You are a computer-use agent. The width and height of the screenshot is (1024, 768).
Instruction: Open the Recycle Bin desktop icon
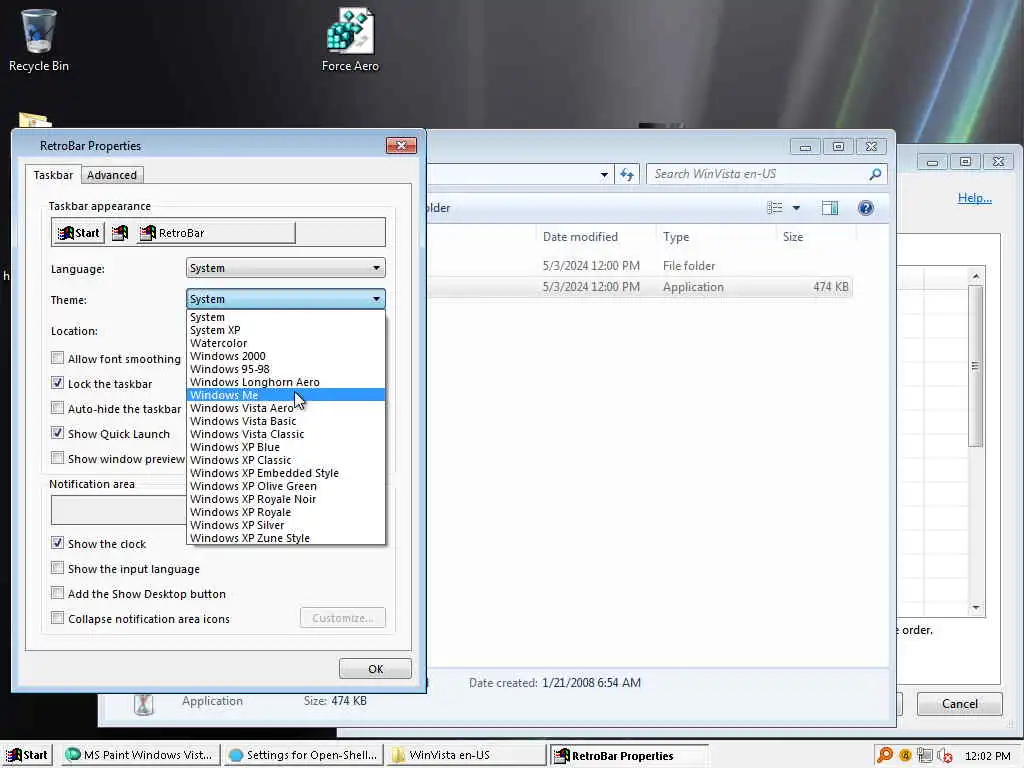pyautogui.click(x=39, y=39)
